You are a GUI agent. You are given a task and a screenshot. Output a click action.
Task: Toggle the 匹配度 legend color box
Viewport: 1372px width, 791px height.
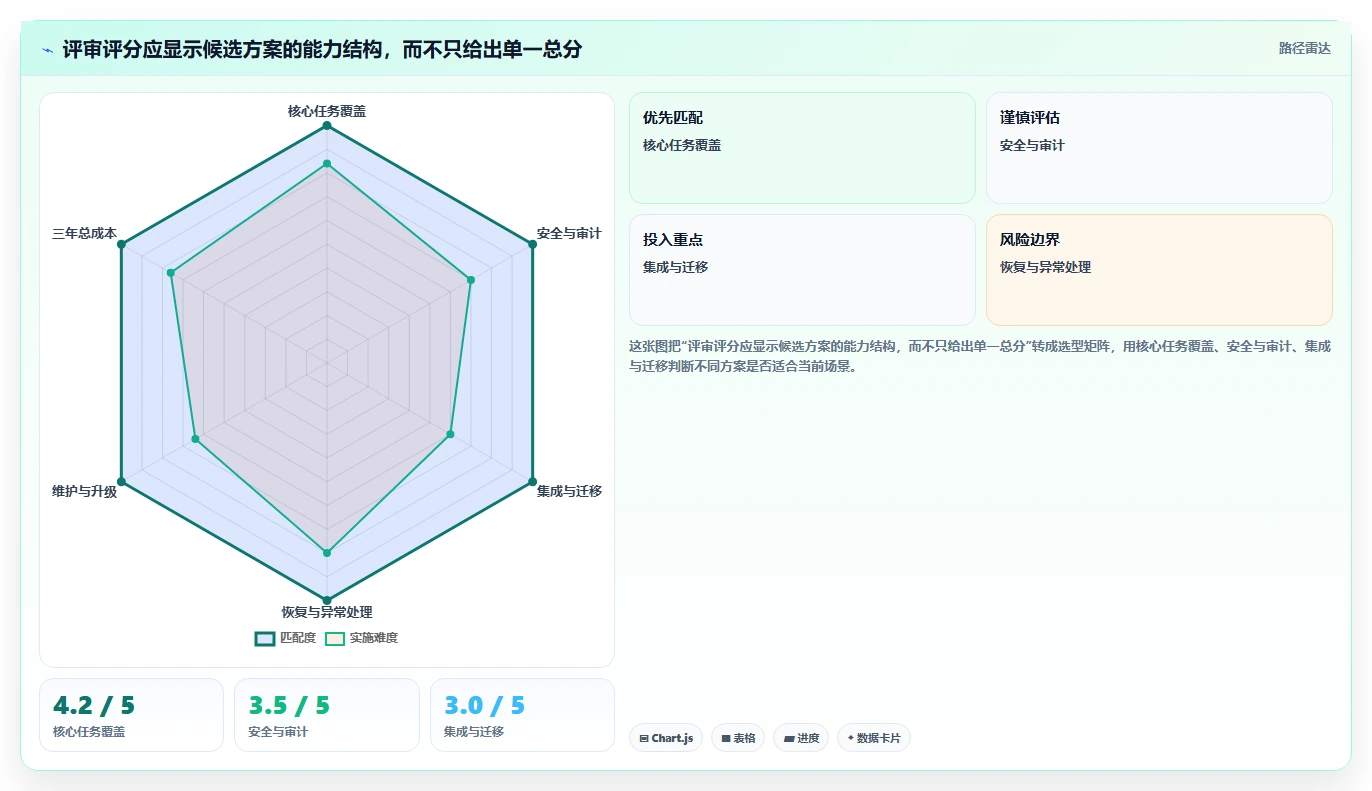265,638
